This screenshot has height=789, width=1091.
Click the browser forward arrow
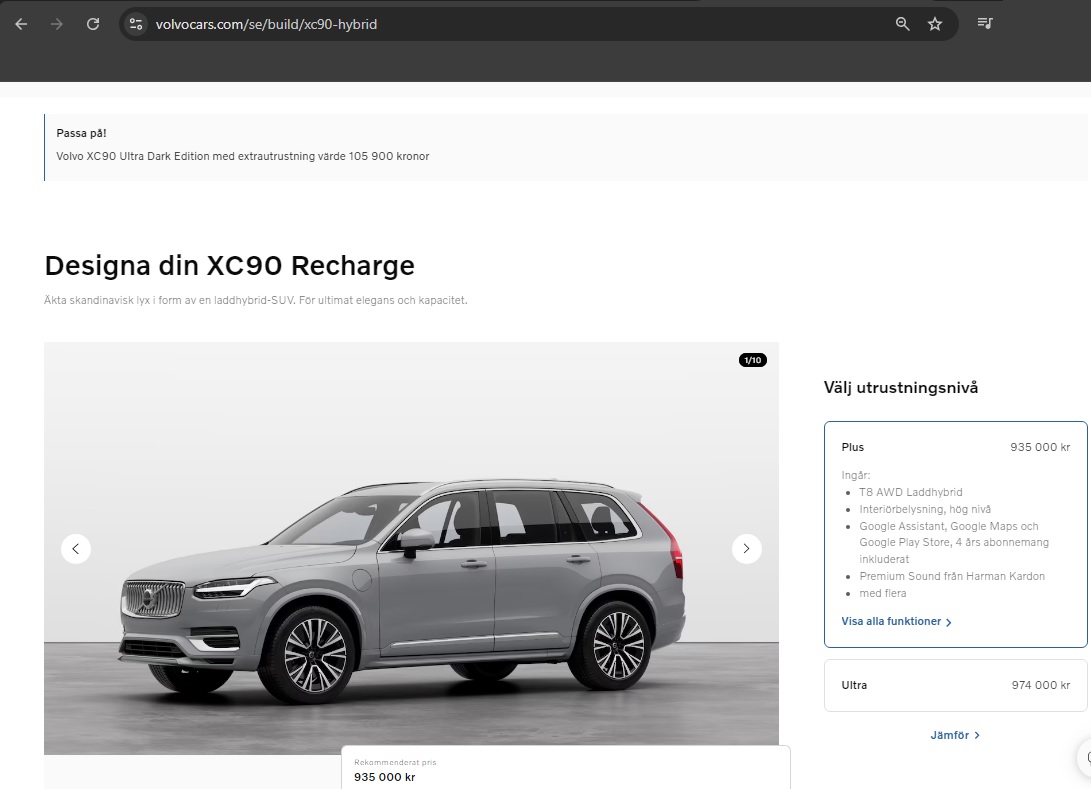(57, 24)
